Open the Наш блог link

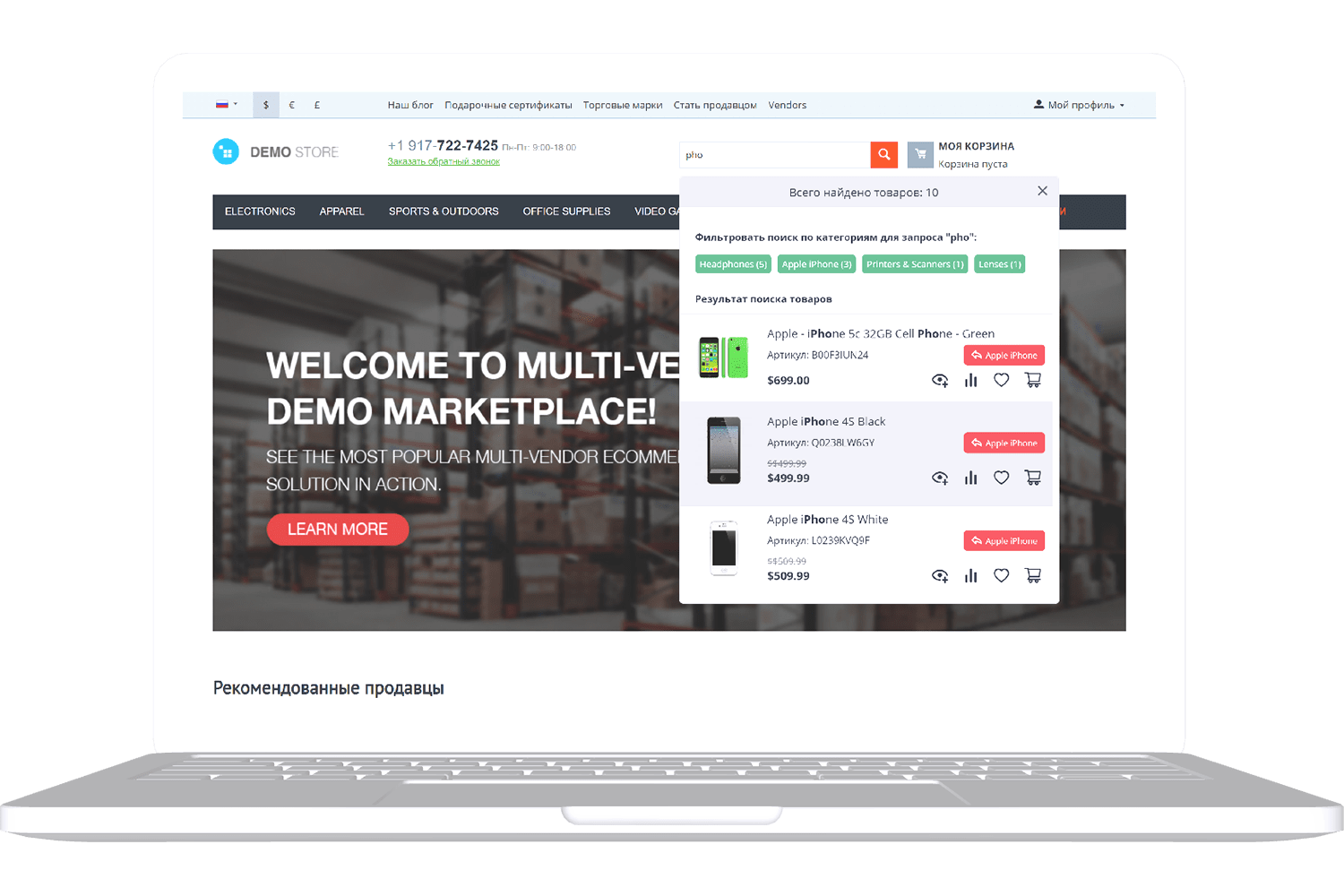410,105
